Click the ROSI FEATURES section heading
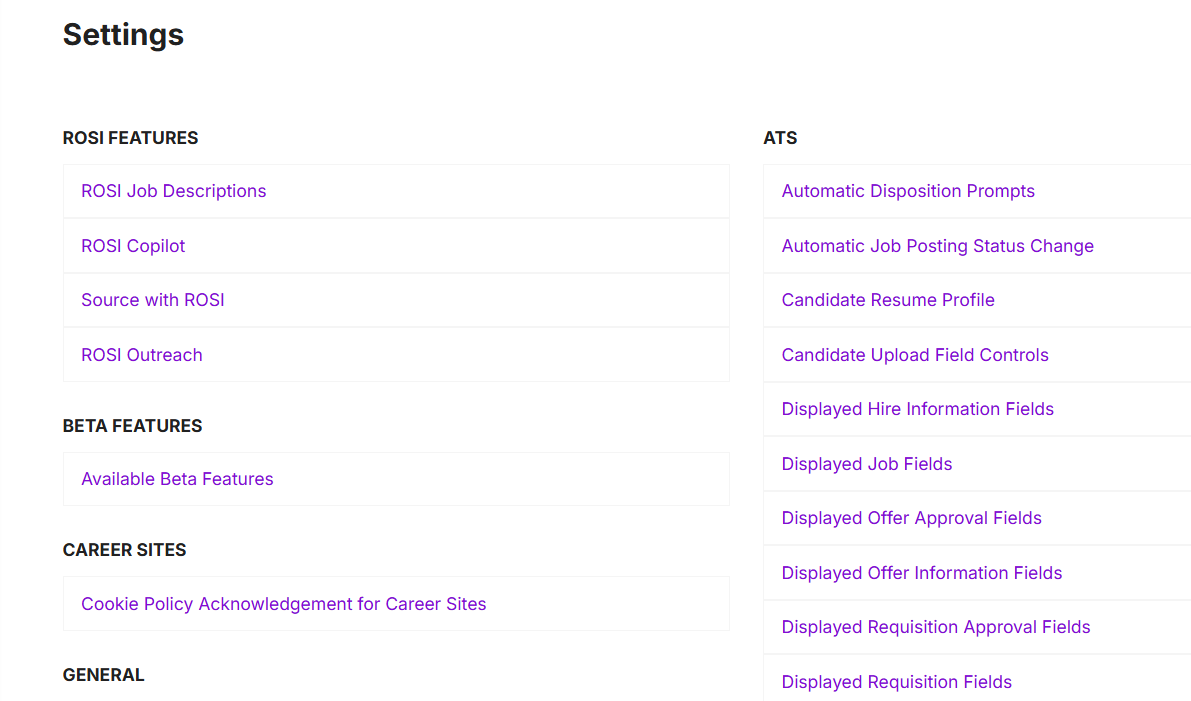Viewport: 1191px width, 701px height. [x=130, y=138]
